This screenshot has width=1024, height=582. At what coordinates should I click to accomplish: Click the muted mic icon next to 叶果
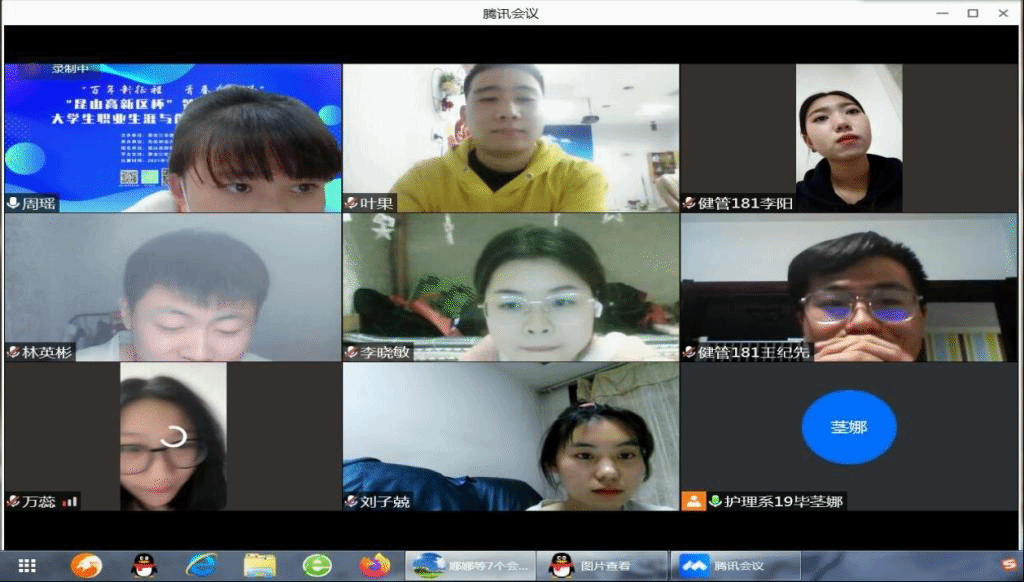pyautogui.click(x=351, y=203)
